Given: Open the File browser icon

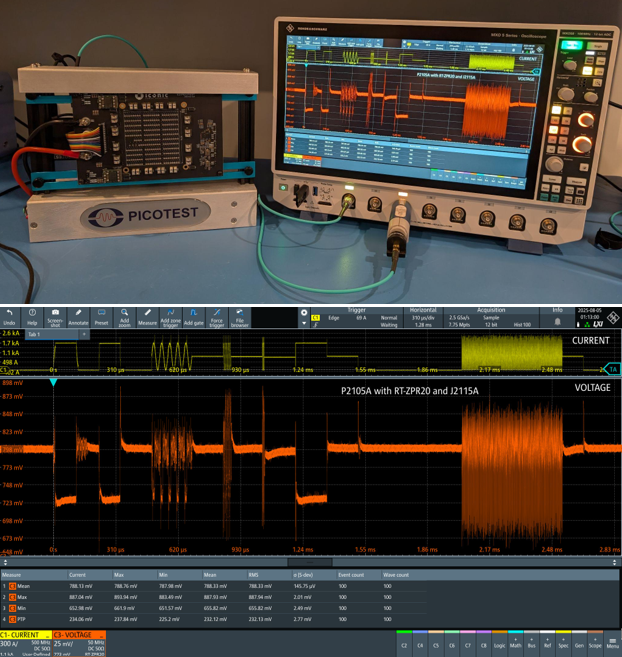Looking at the screenshot, I should 240,316.
